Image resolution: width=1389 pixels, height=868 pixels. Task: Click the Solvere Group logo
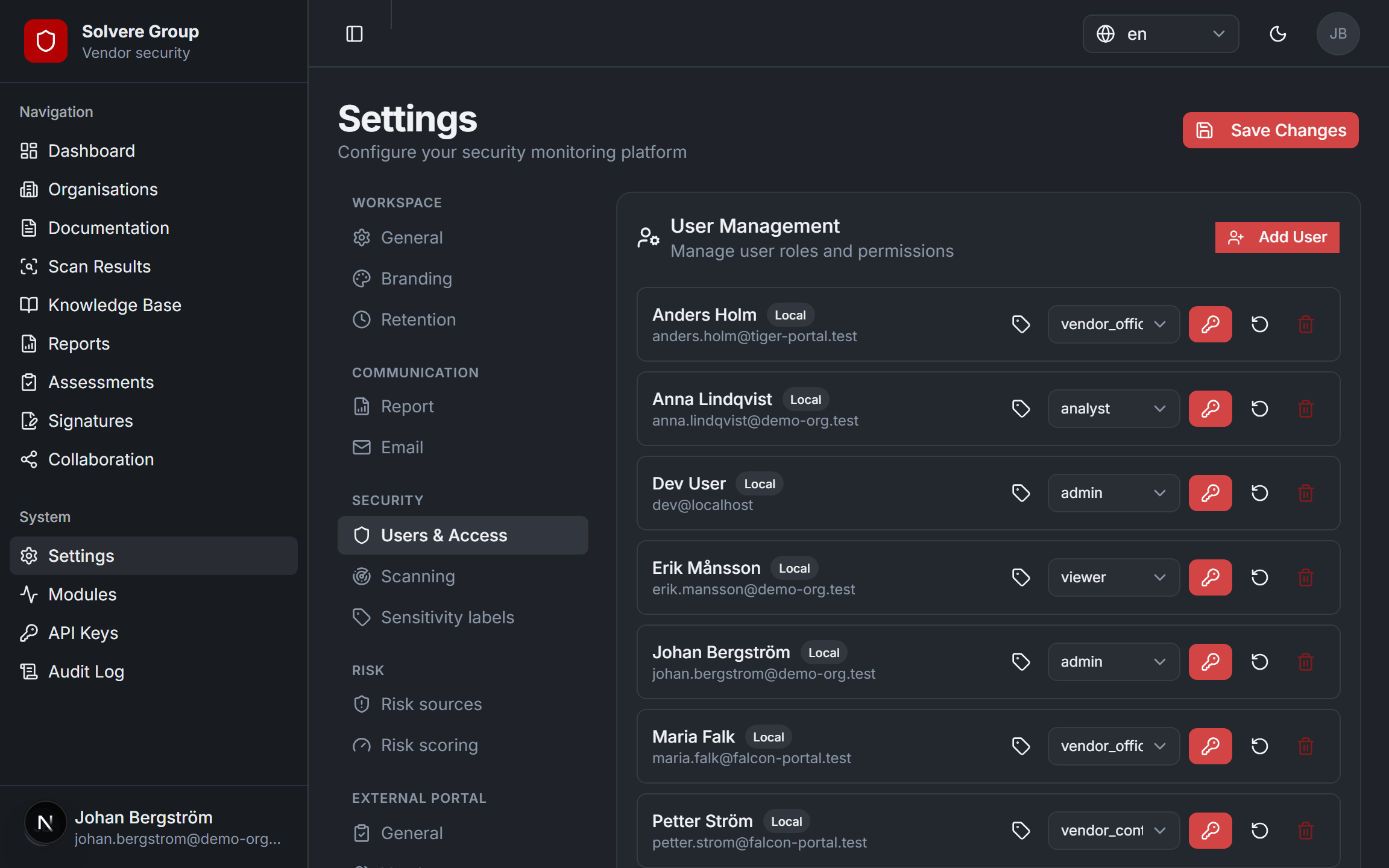pos(46,41)
